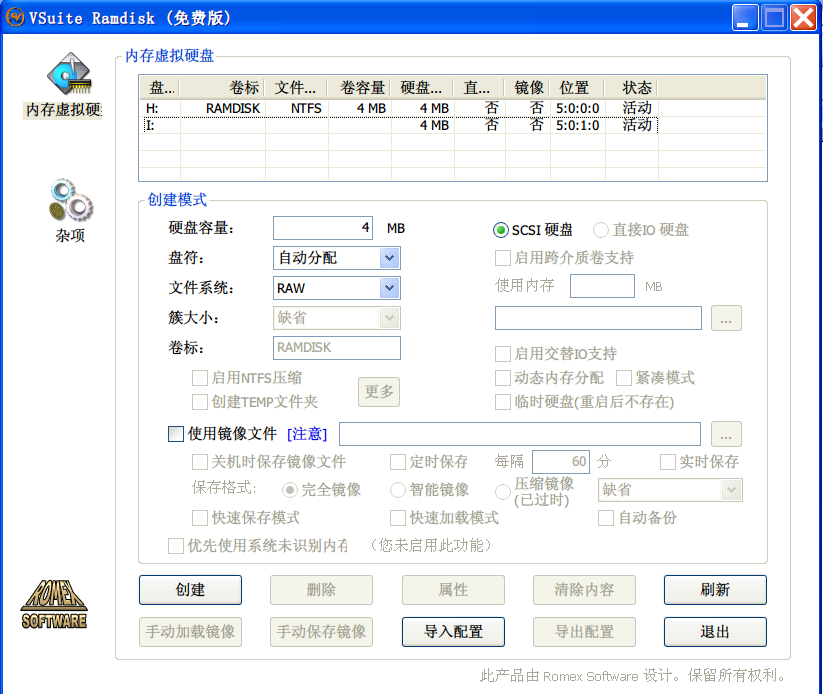
Task: Click the 手动加载镜像 button
Action: click(190, 632)
